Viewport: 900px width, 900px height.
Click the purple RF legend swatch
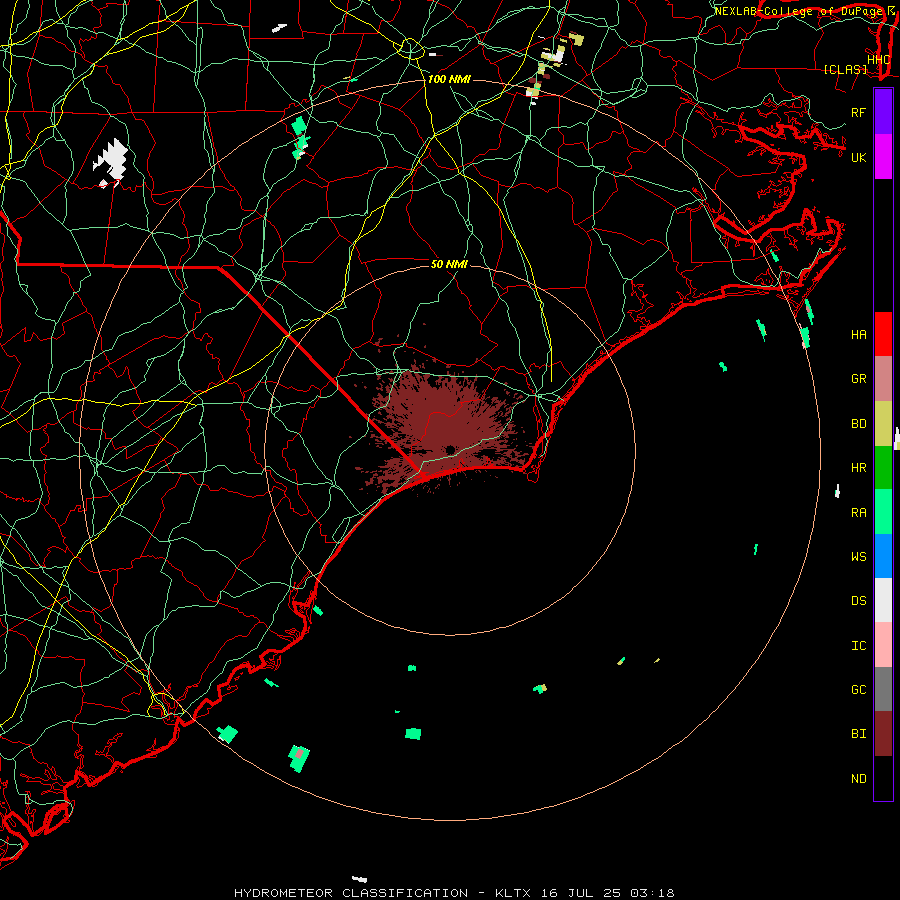(883, 112)
